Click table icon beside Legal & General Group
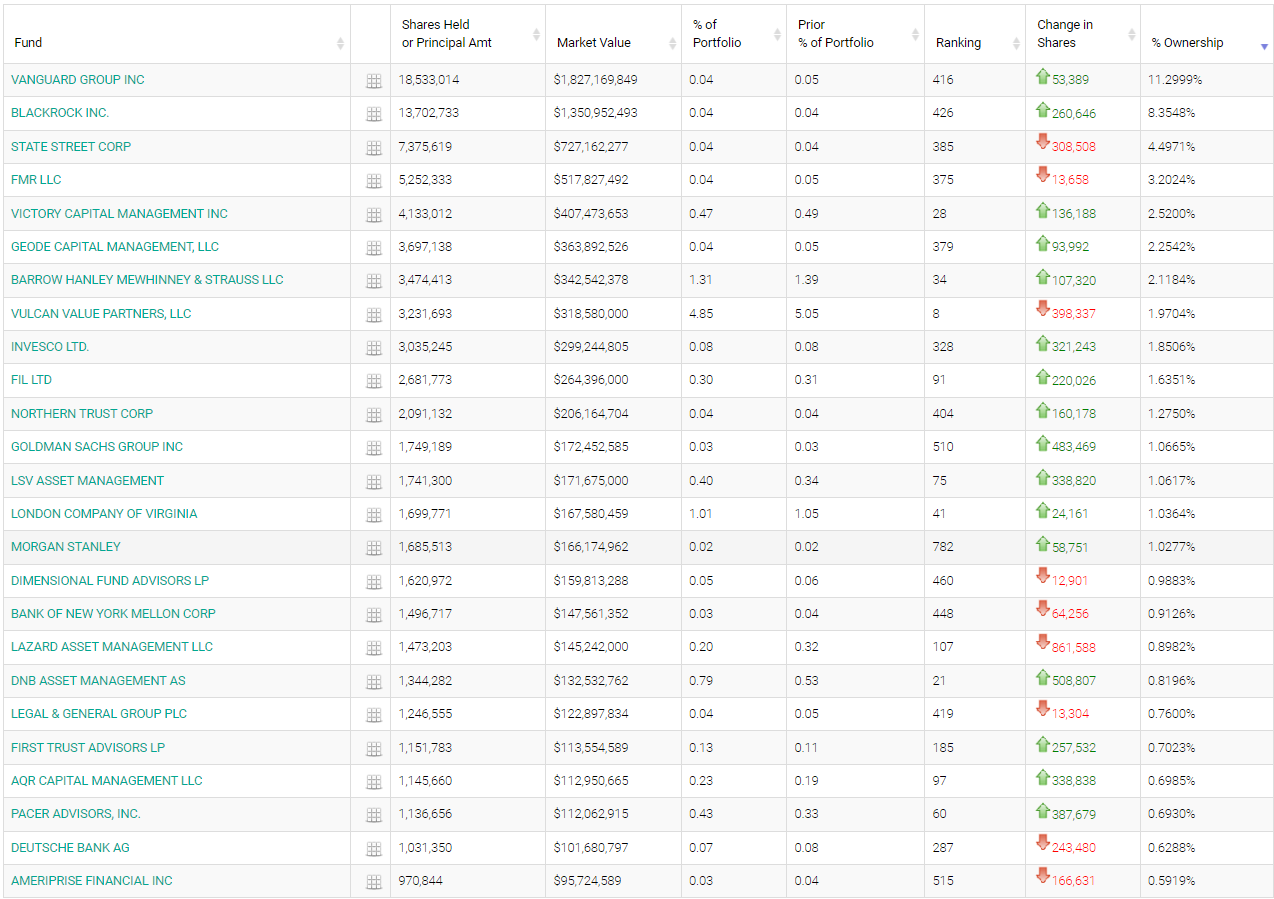Screen dimensions: 1274x899 click(374, 715)
